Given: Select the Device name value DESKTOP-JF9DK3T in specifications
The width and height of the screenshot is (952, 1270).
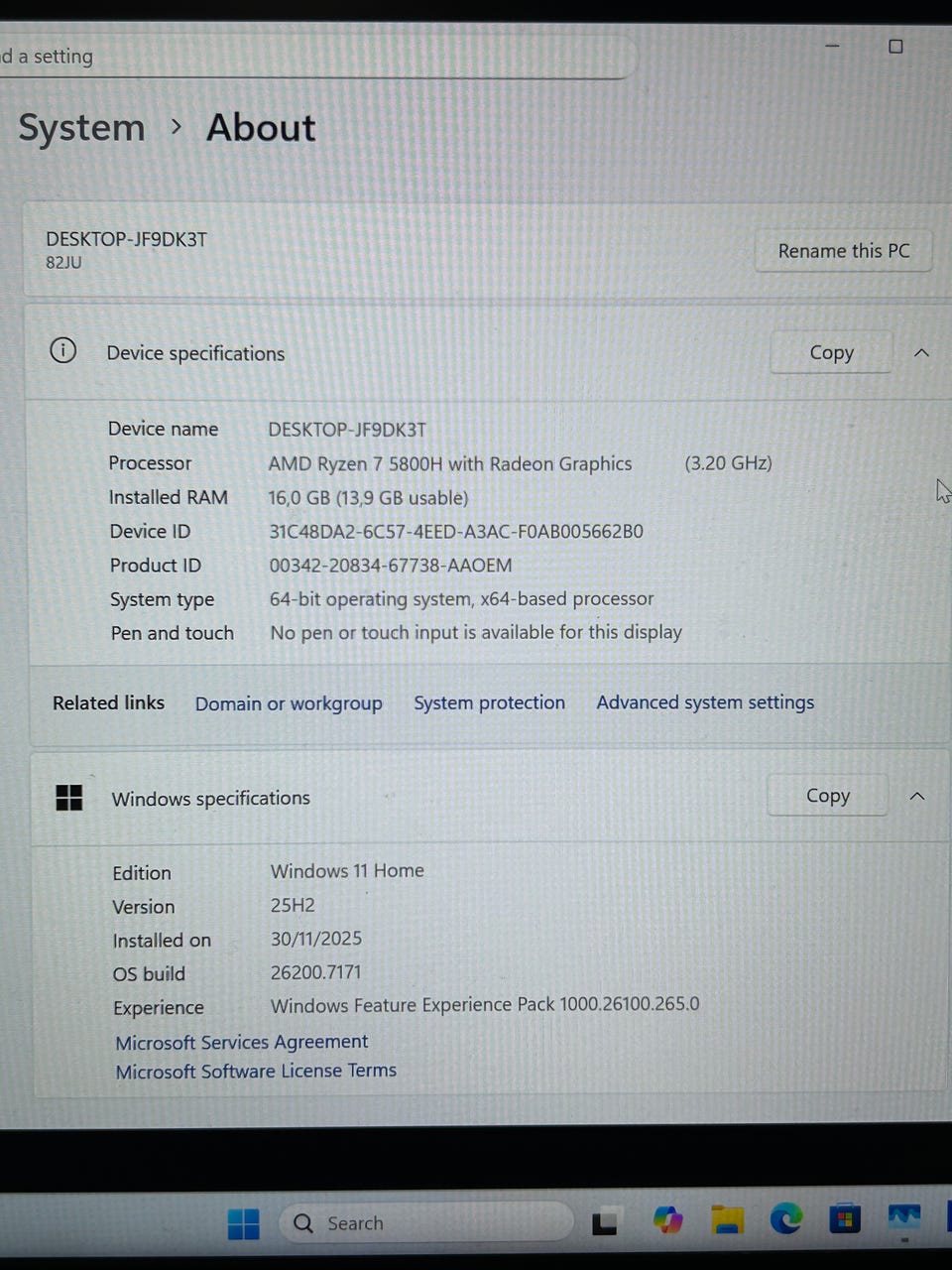Looking at the screenshot, I should click(x=347, y=430).
